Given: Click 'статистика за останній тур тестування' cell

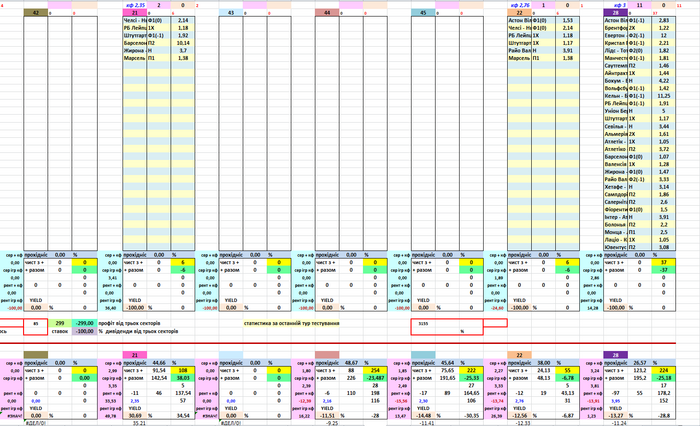Looking at the screenshot, I should 292,323.
